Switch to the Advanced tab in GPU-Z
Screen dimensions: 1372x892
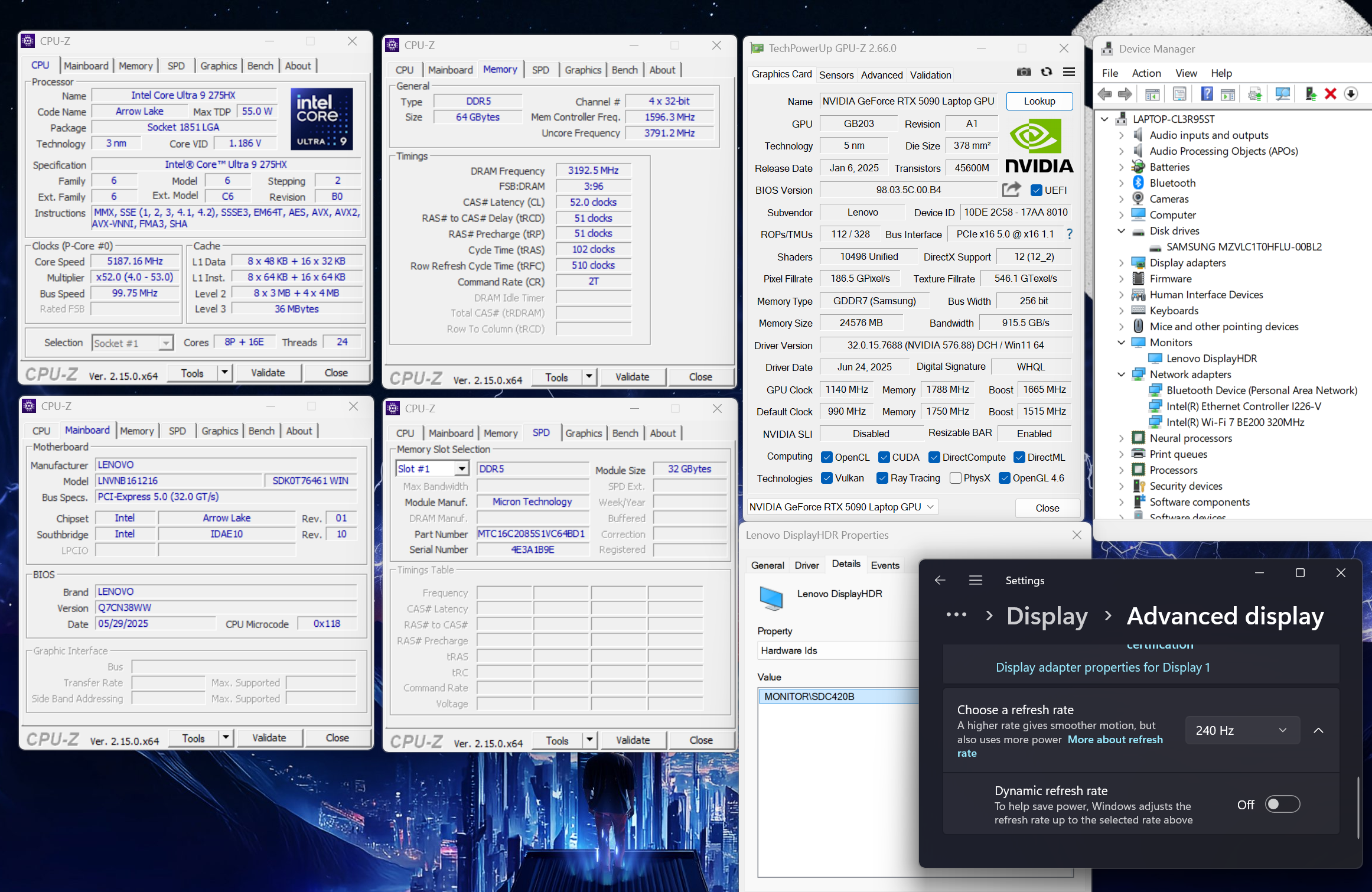point(882,75)
